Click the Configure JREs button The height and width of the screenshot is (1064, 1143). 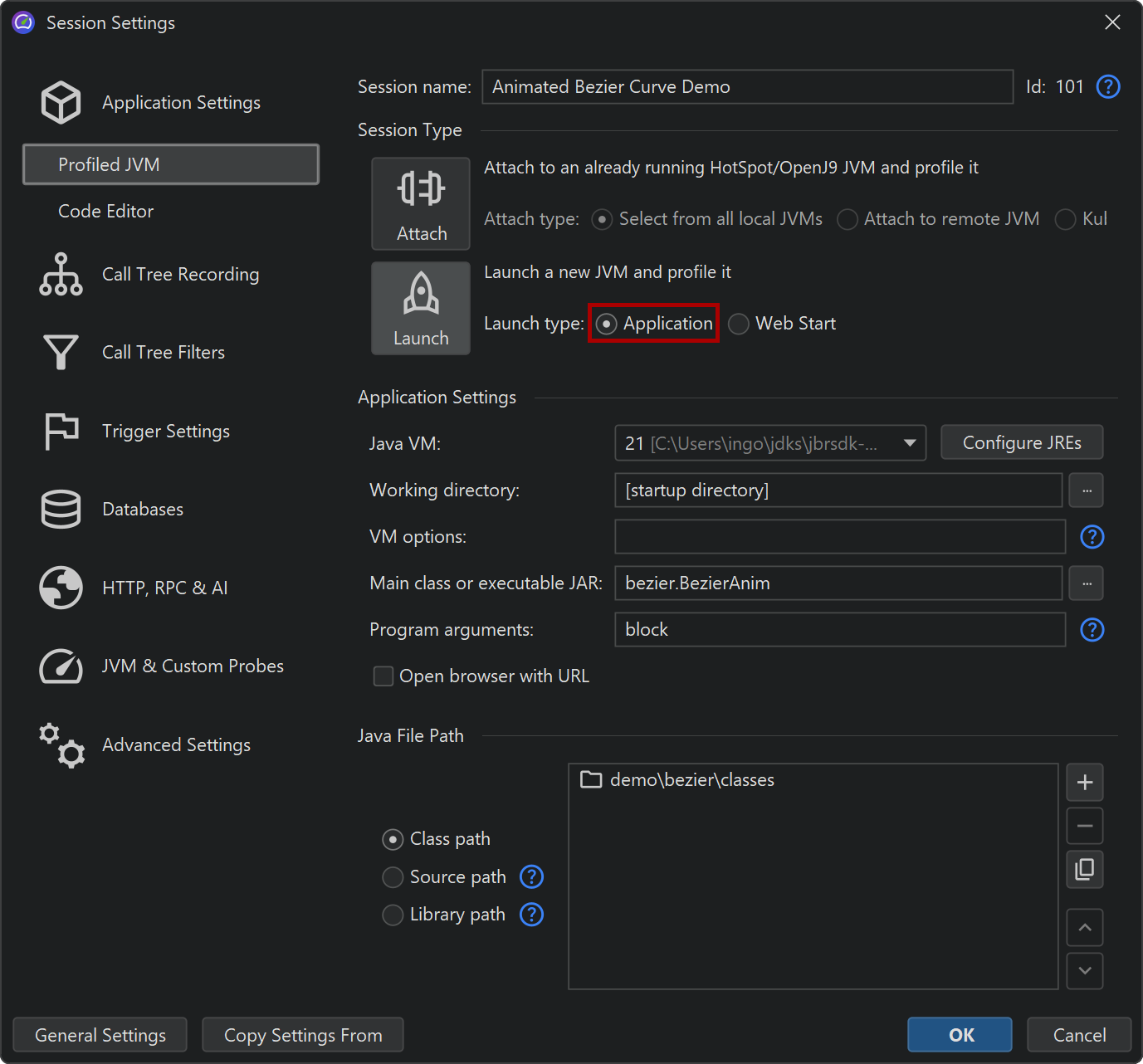click(x=1021, y=443)
